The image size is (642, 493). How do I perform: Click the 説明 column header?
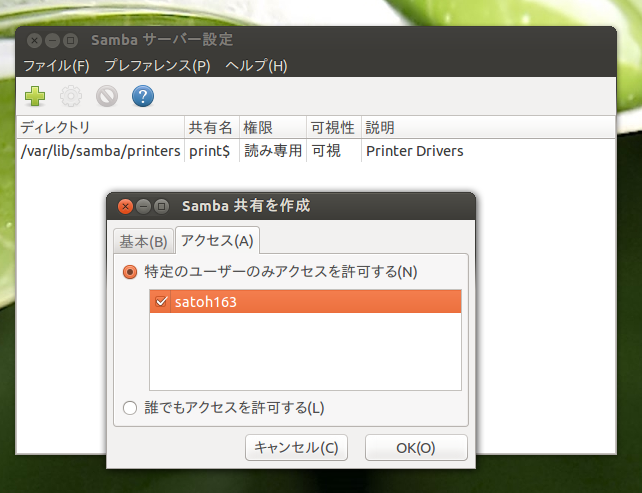coord(488,127)
